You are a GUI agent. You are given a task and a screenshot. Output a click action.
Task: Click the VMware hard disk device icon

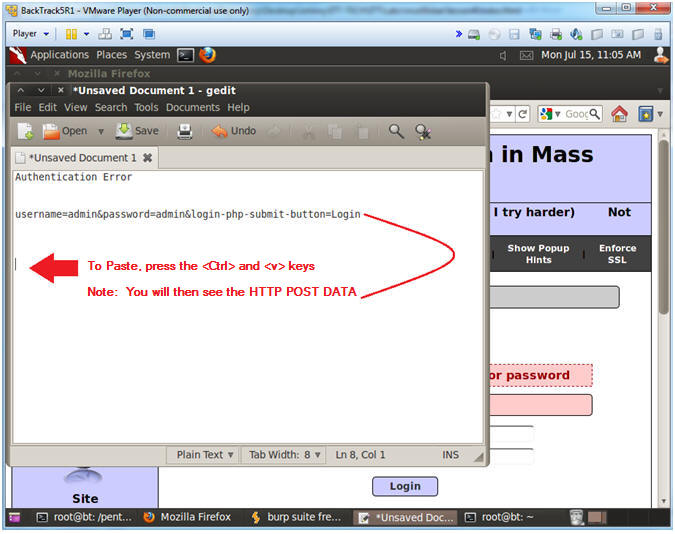click(x=474, y=34)
